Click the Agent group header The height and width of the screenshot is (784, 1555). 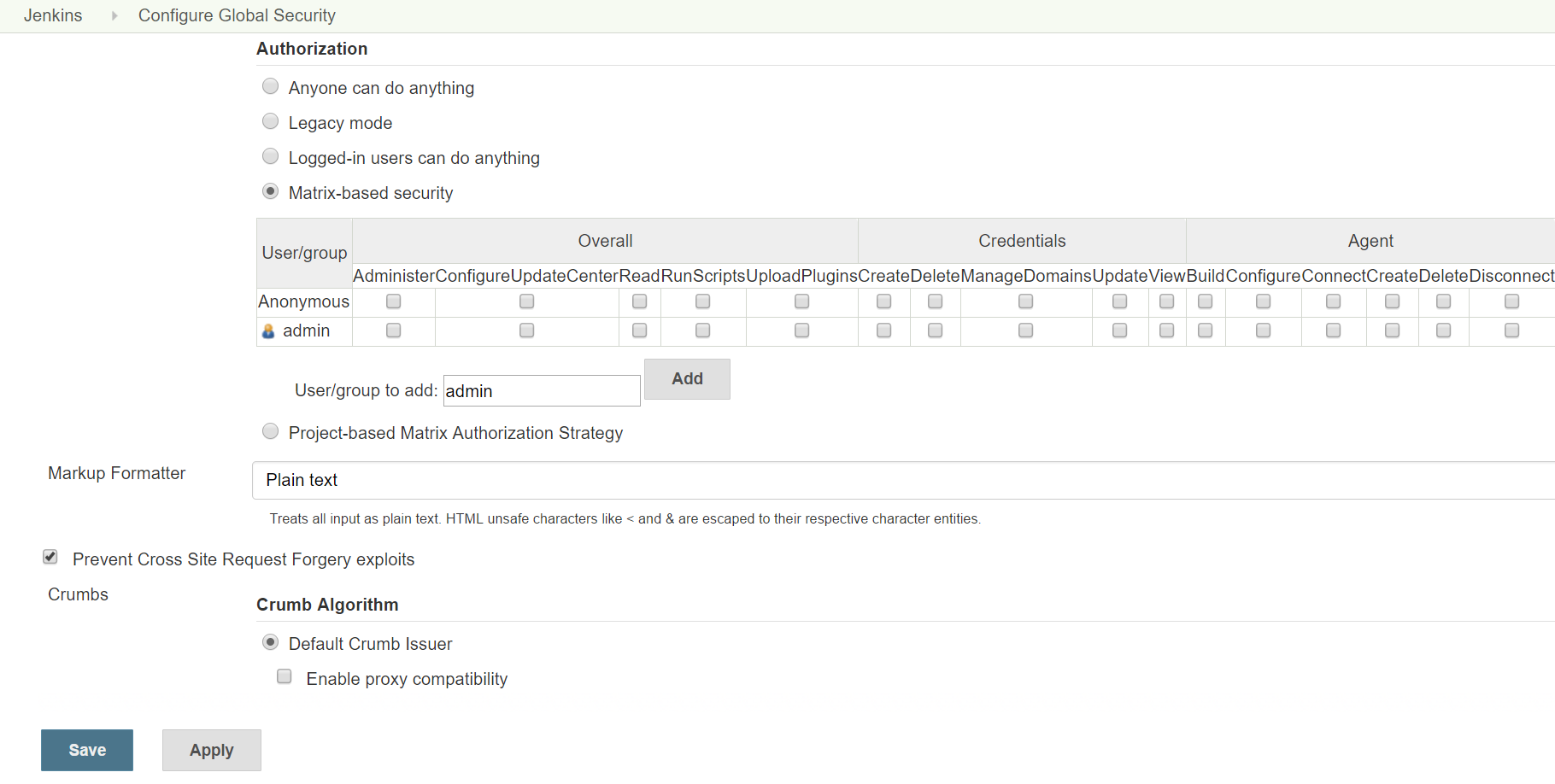(1370, 241)
